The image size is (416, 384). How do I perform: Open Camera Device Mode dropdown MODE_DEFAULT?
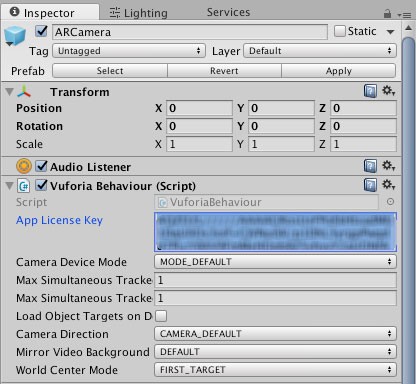tap(275, 262)
